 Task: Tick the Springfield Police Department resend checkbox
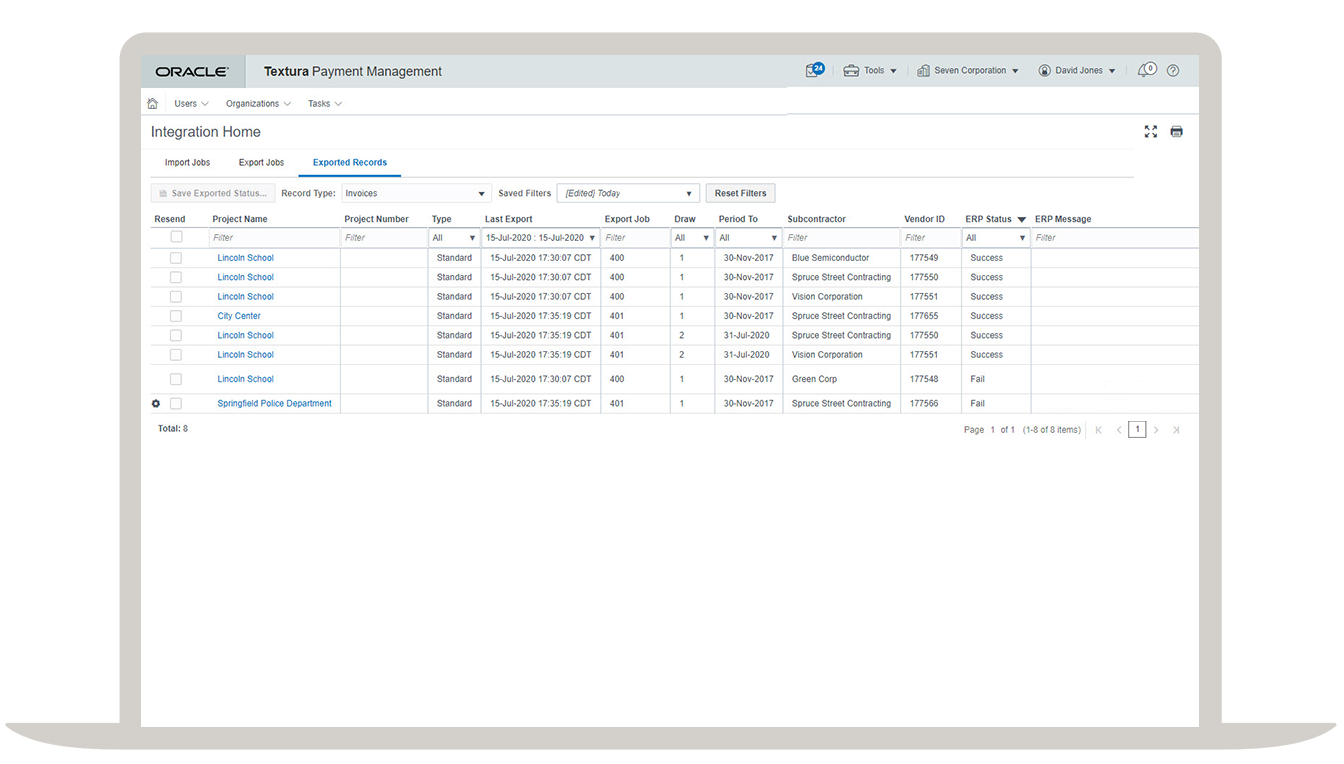176,403
